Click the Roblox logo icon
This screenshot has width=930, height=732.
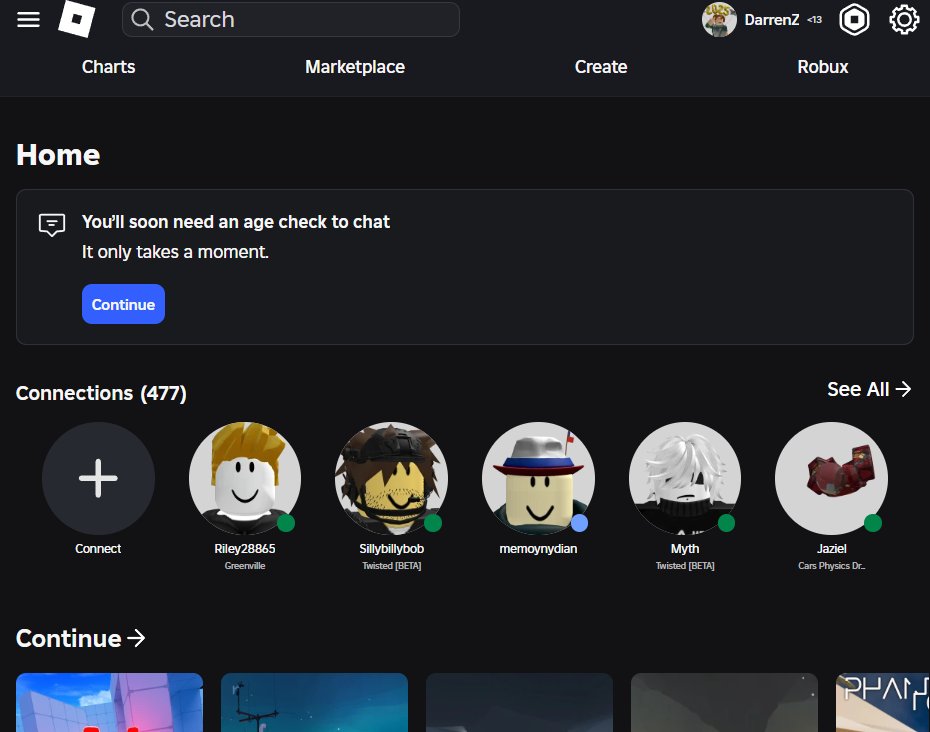click(x=77, y=19)
